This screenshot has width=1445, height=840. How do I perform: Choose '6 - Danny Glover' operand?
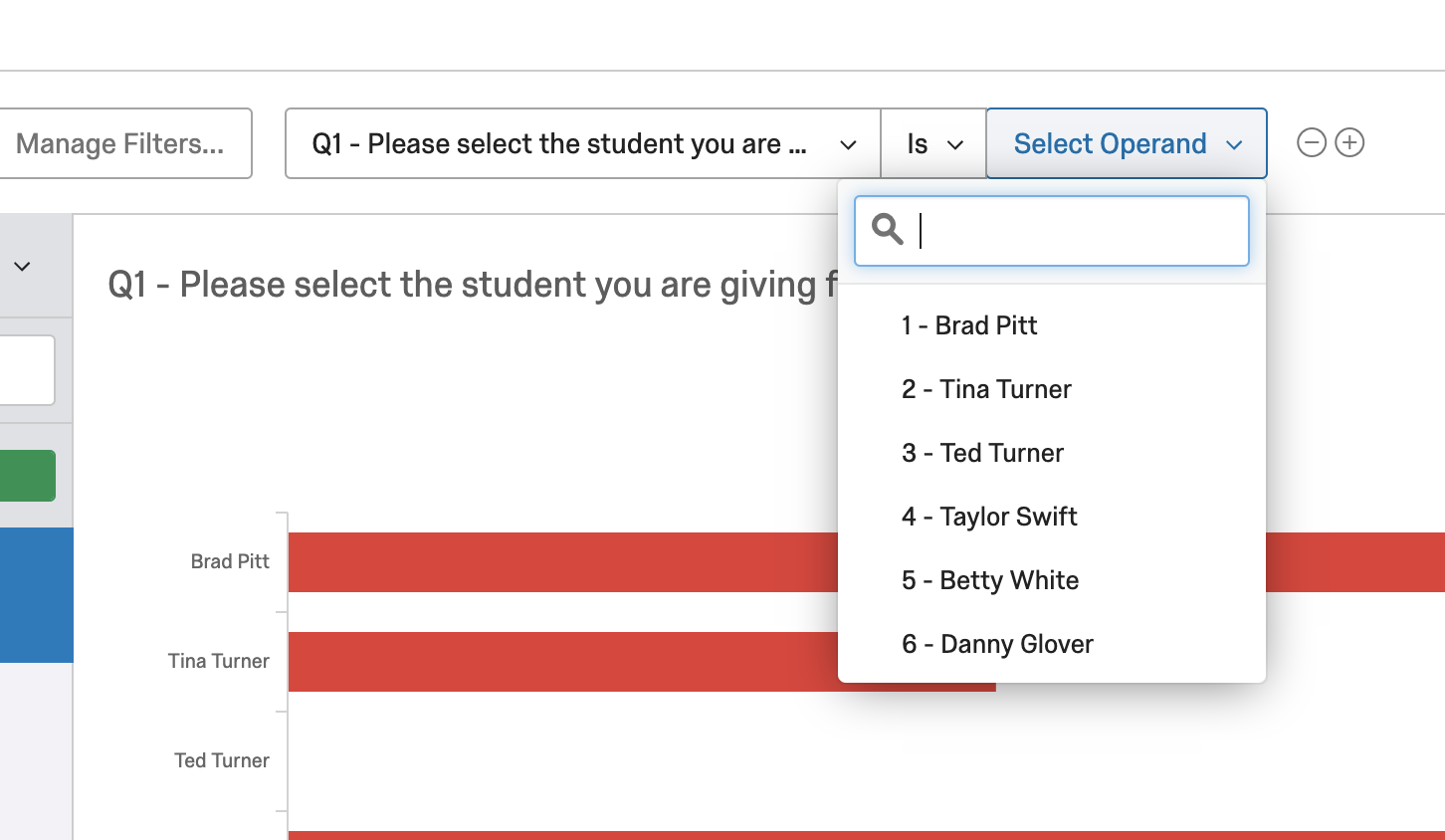tap(997, 644)
